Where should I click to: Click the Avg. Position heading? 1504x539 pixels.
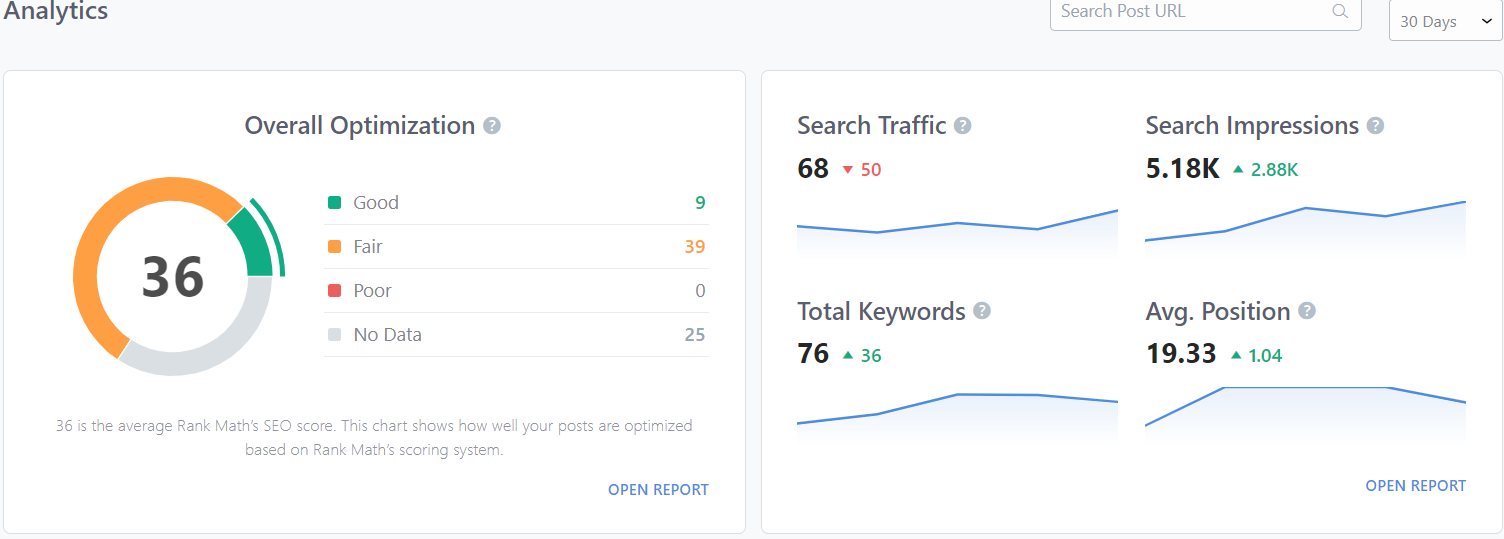1218,311
